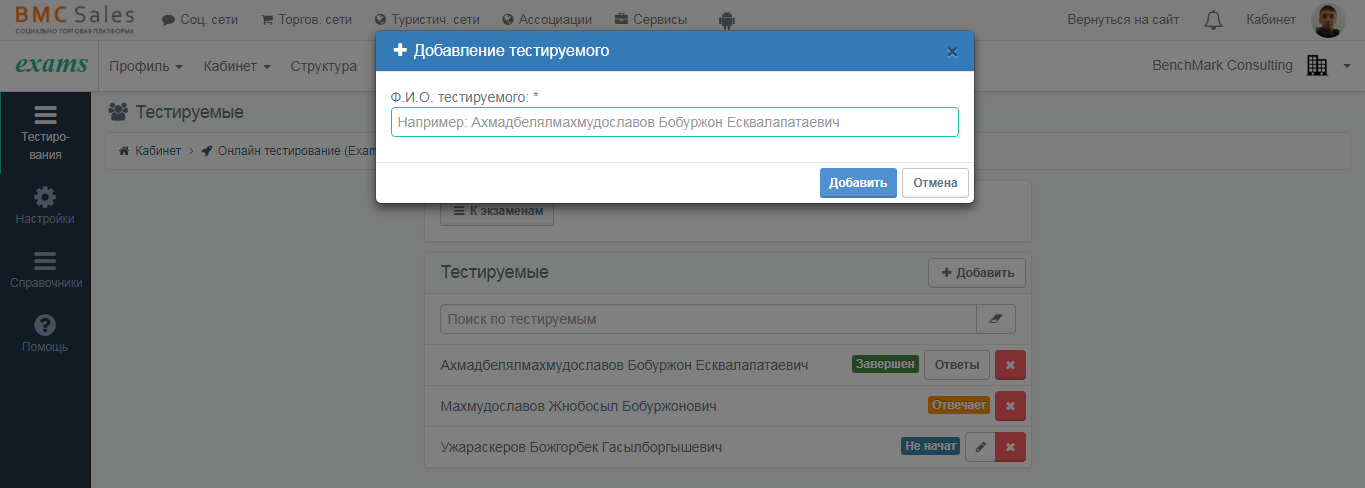The width and height of the screenshot is (1365, 488).
Task: Expand the BenchMark Consulting company dropdown arrow
Action: coord(1347,67)
